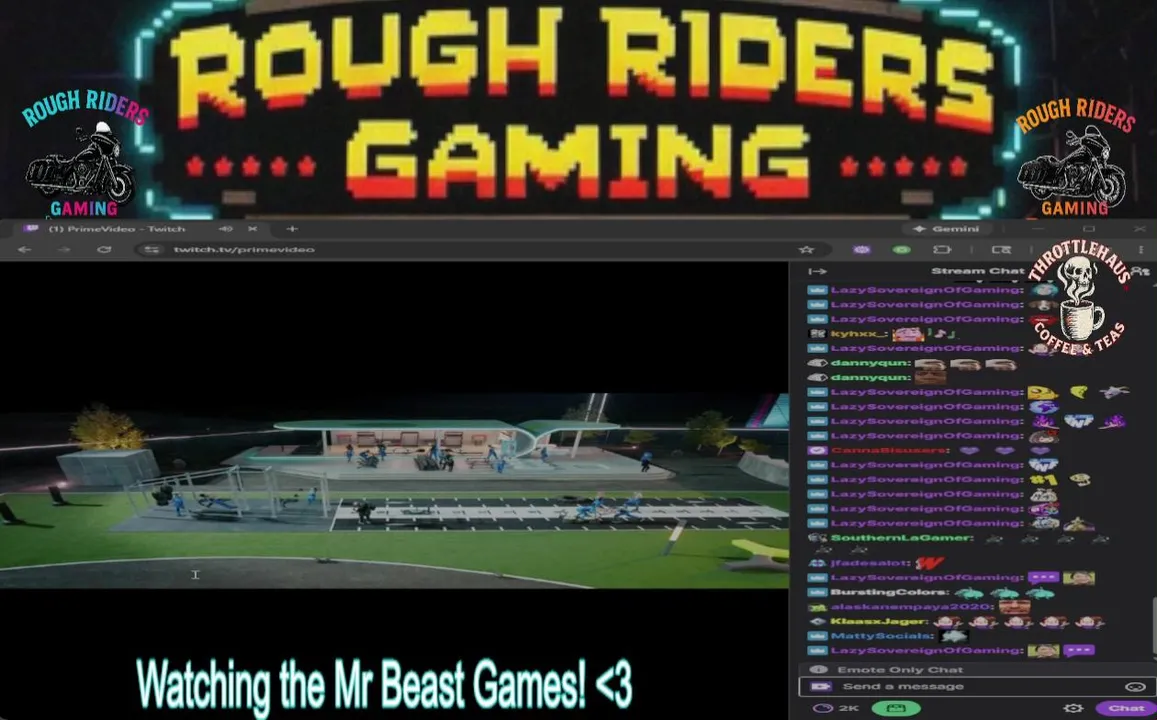Viewport: 1157px width, 720px height.
Task: Click username SouthernLaGamer in chat
Action: (x=900, y=538)
